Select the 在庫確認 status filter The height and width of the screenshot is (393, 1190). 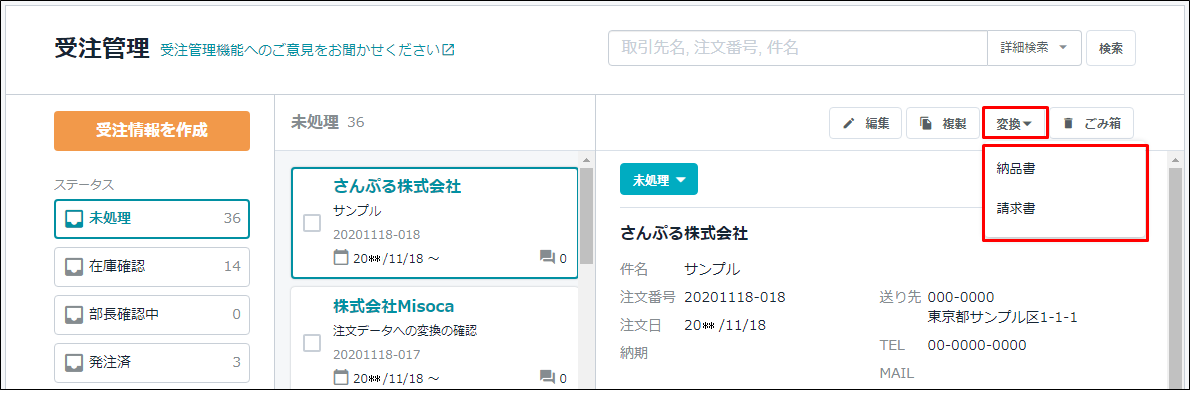152,267
